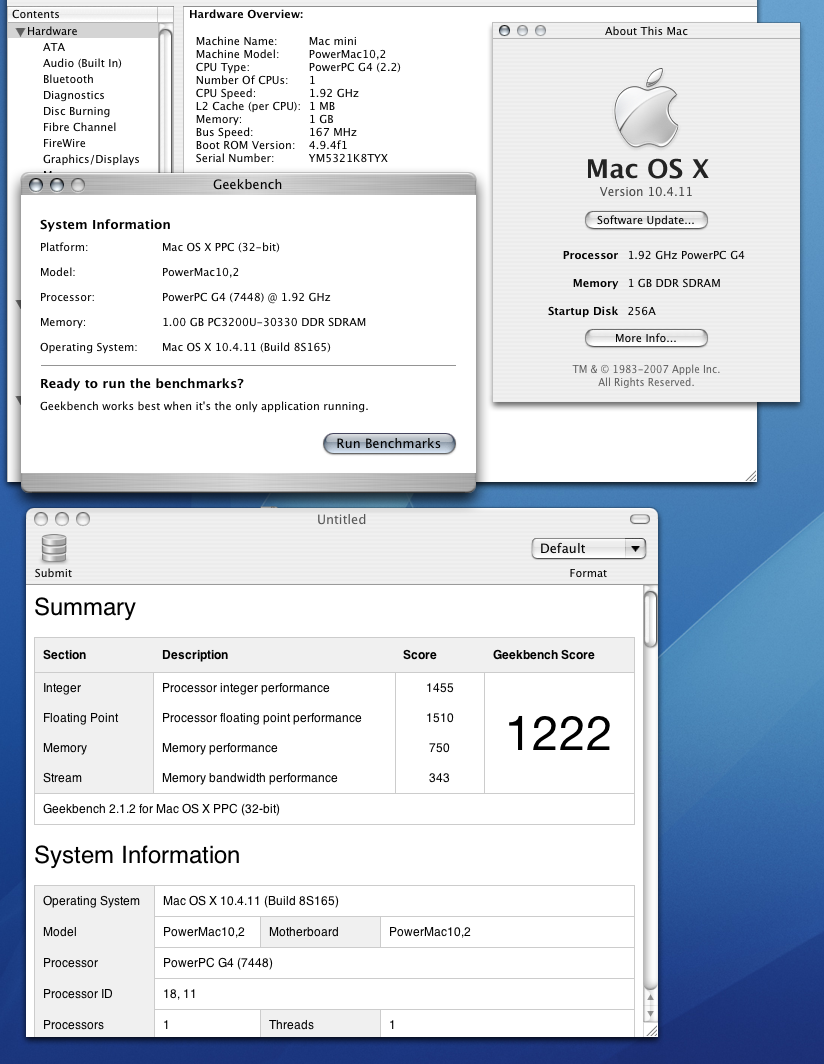Click the Stream score 343
This screenshot has height=1064, width=824.
(x=439, y=778)
